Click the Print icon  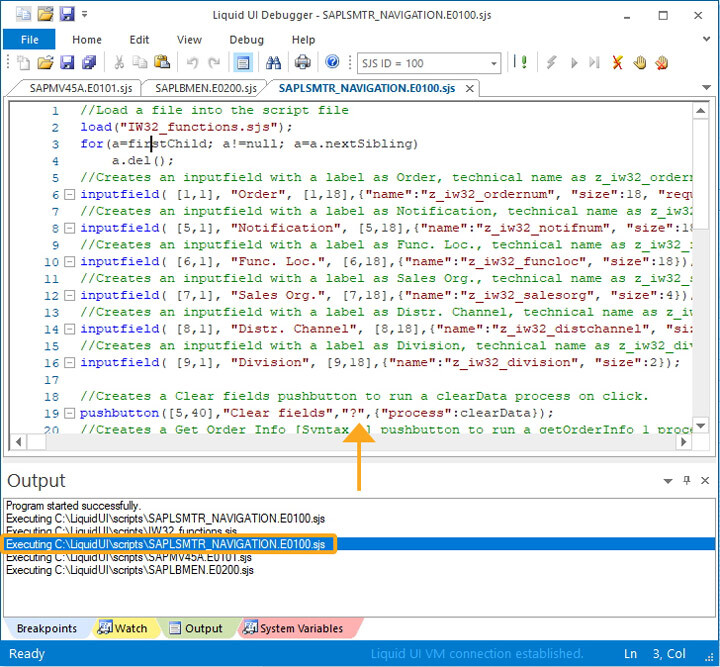tap(303, 62)
